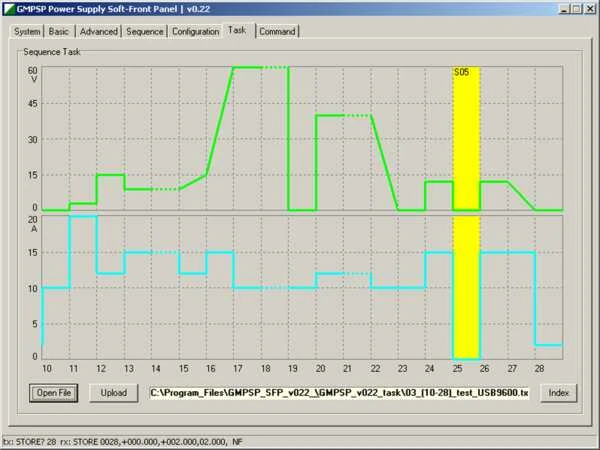Screen dimensions: 600x450
Task: Click step 24 label on the time axis
Action: 429,368
